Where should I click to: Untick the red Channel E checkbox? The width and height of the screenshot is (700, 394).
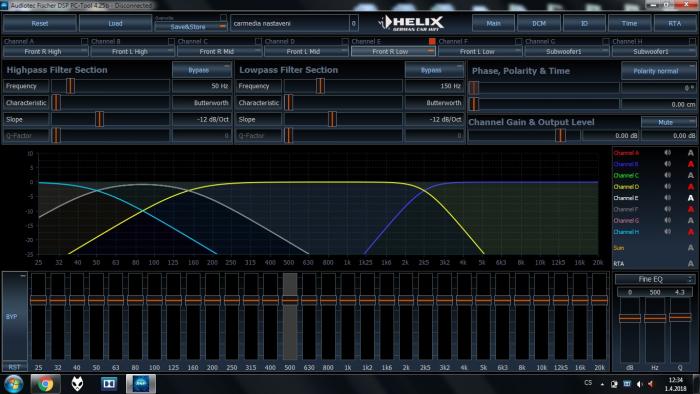[432, 41]
